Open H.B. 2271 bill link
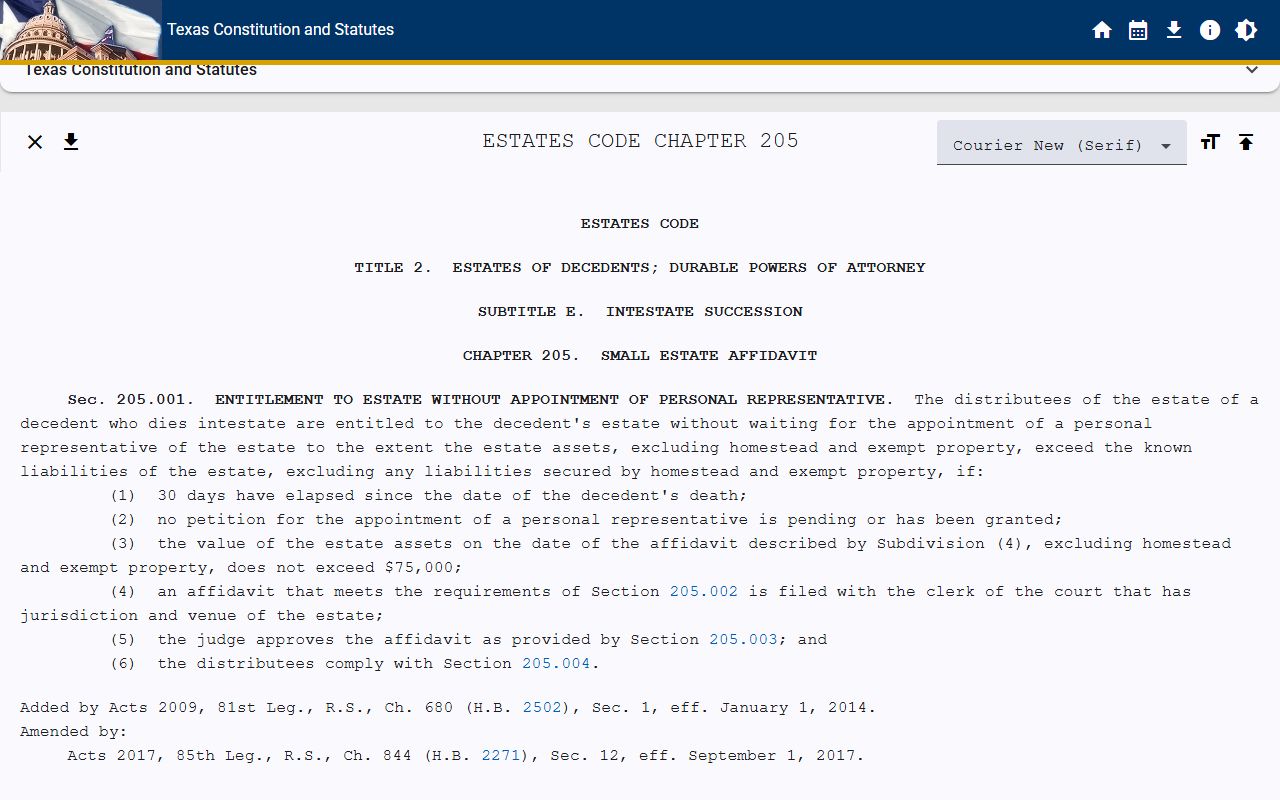1280x800 pixels. [501, 755]
